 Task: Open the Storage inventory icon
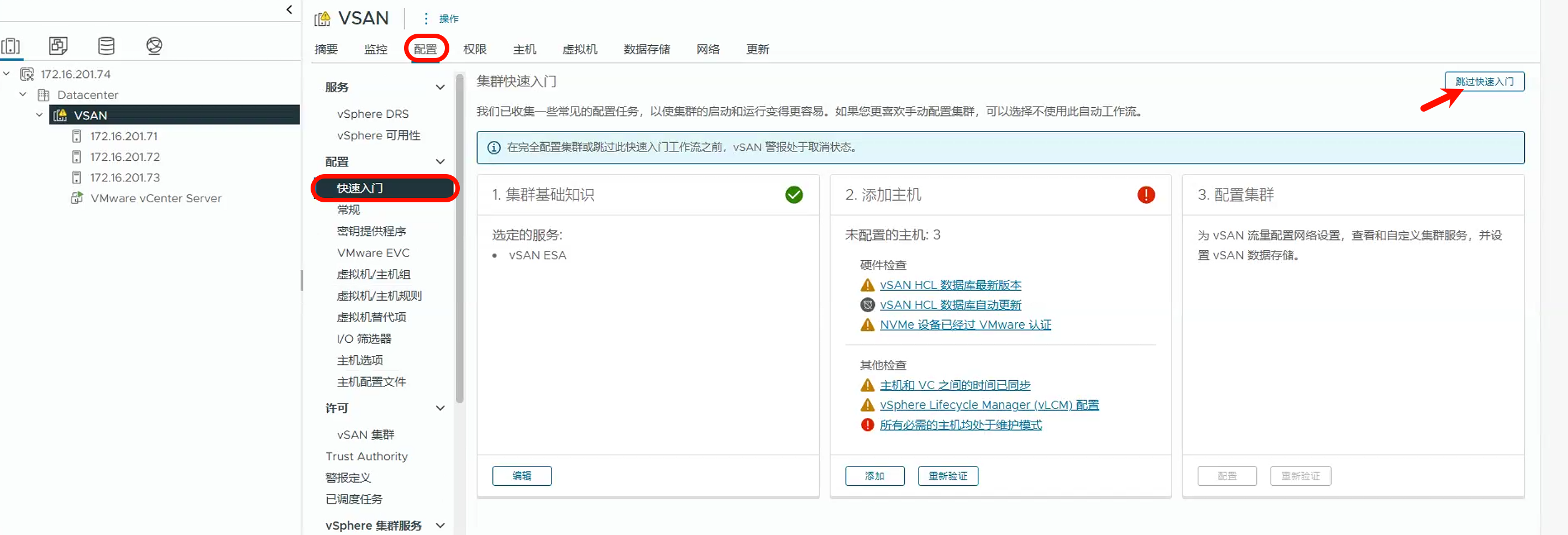click(107, 46)
